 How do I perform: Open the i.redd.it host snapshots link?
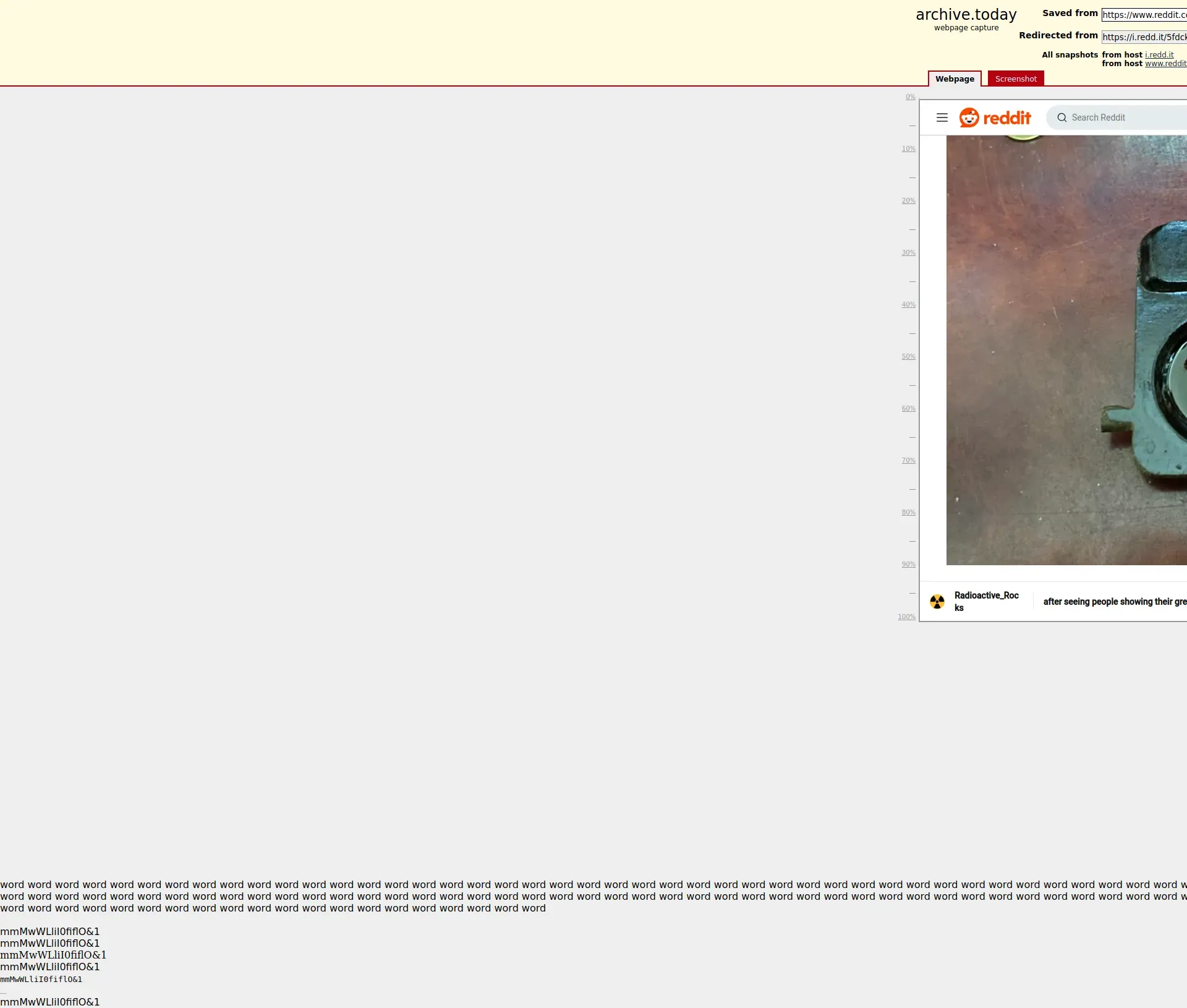click(1159, 55)
